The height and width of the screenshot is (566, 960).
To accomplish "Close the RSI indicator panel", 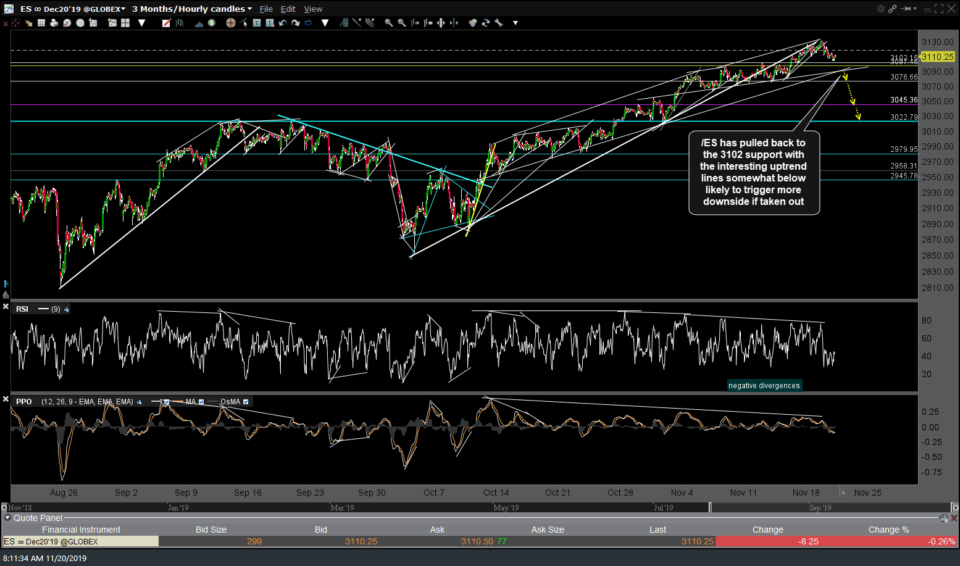I will tap(5, 306).
